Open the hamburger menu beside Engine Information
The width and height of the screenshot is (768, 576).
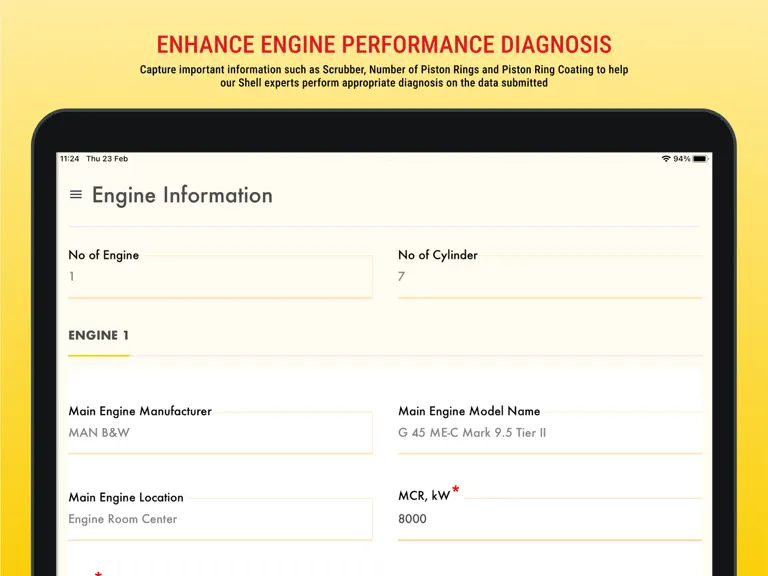click(76, 194)
